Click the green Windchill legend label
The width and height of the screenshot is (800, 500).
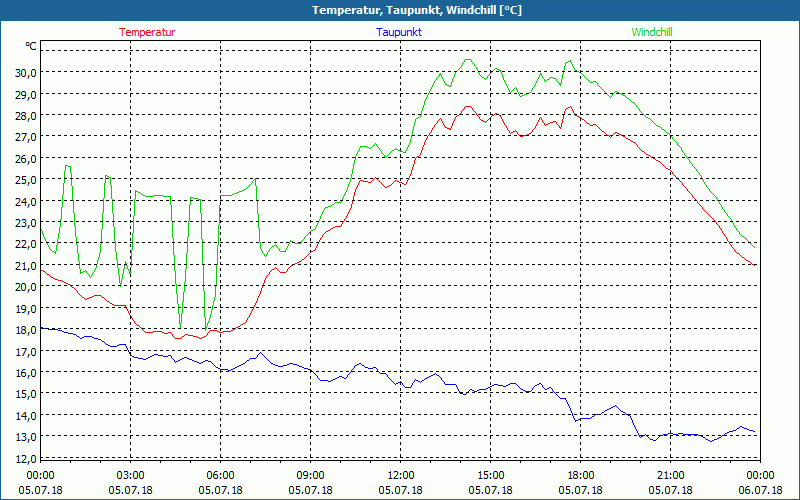[652, 32]
